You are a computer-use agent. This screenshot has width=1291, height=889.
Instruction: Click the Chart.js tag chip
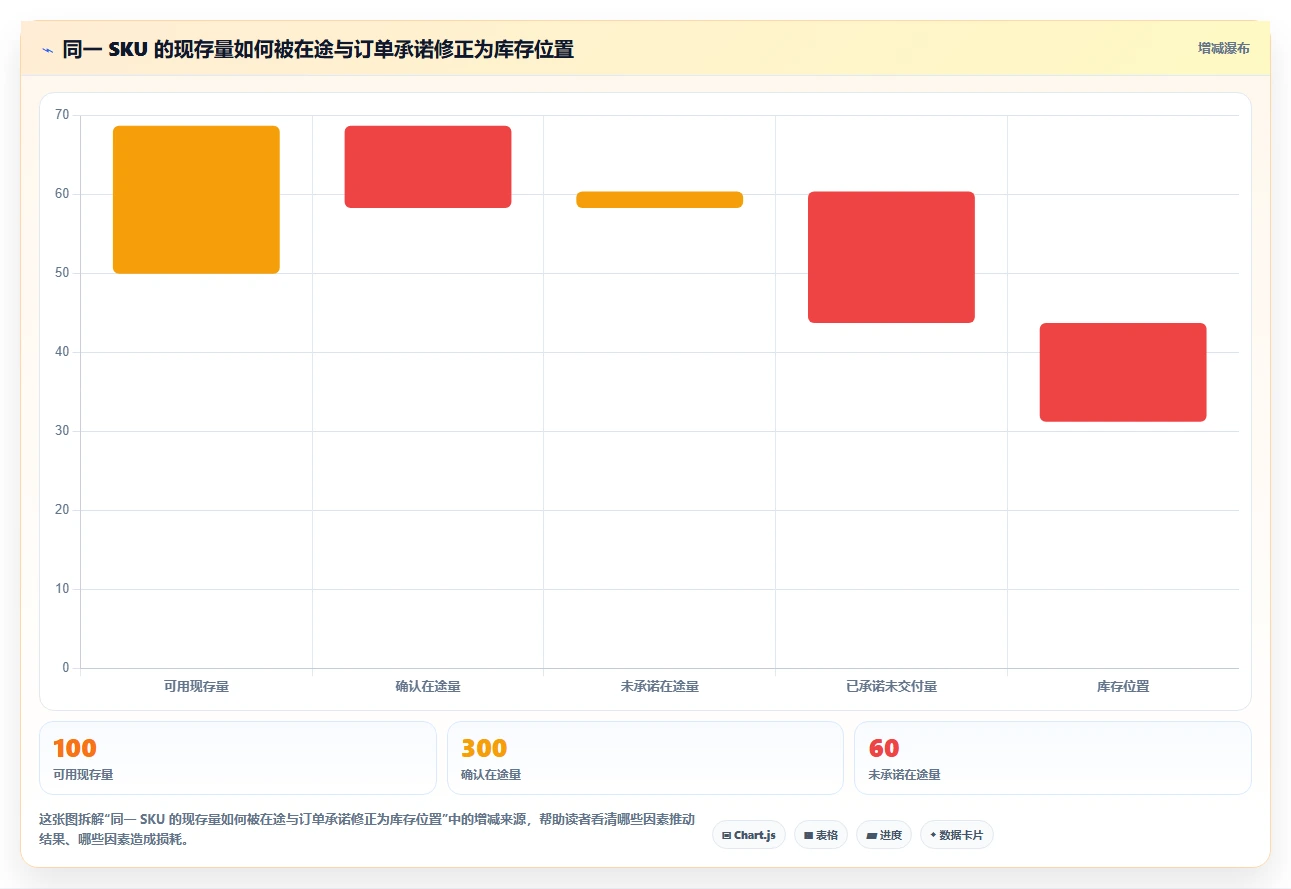point(749,835)
